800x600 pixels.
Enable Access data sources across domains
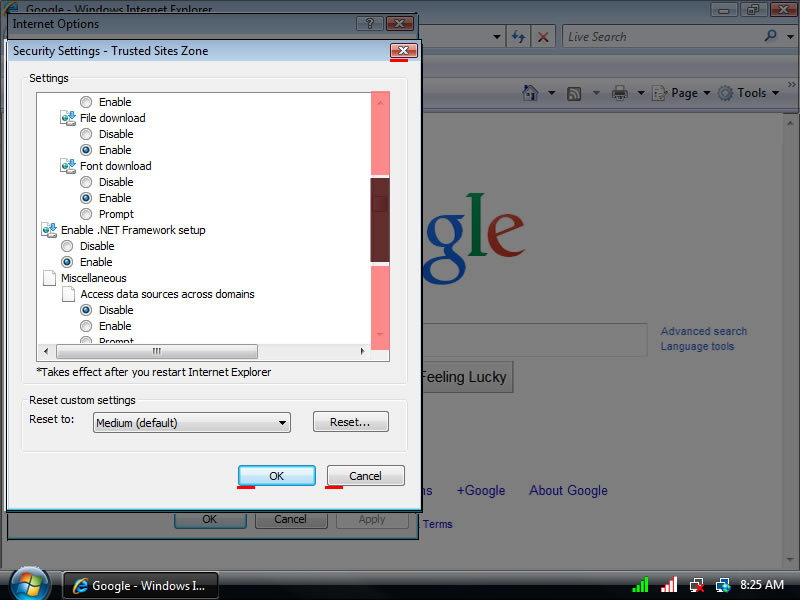click(86, 326)
